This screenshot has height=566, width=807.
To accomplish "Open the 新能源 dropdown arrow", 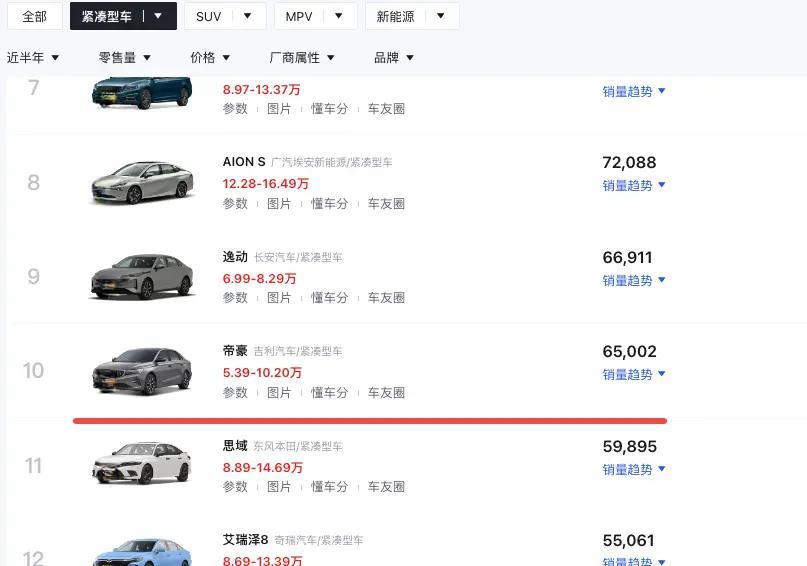I will coord(441,16).
